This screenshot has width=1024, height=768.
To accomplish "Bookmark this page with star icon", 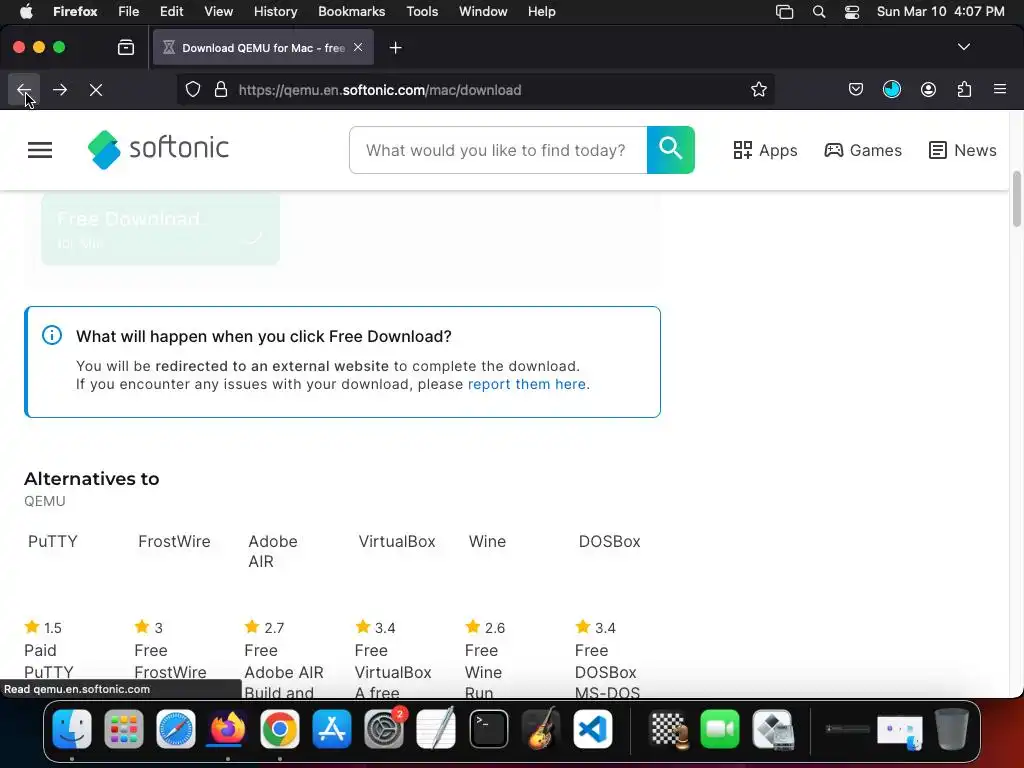I will pos(758,89).
